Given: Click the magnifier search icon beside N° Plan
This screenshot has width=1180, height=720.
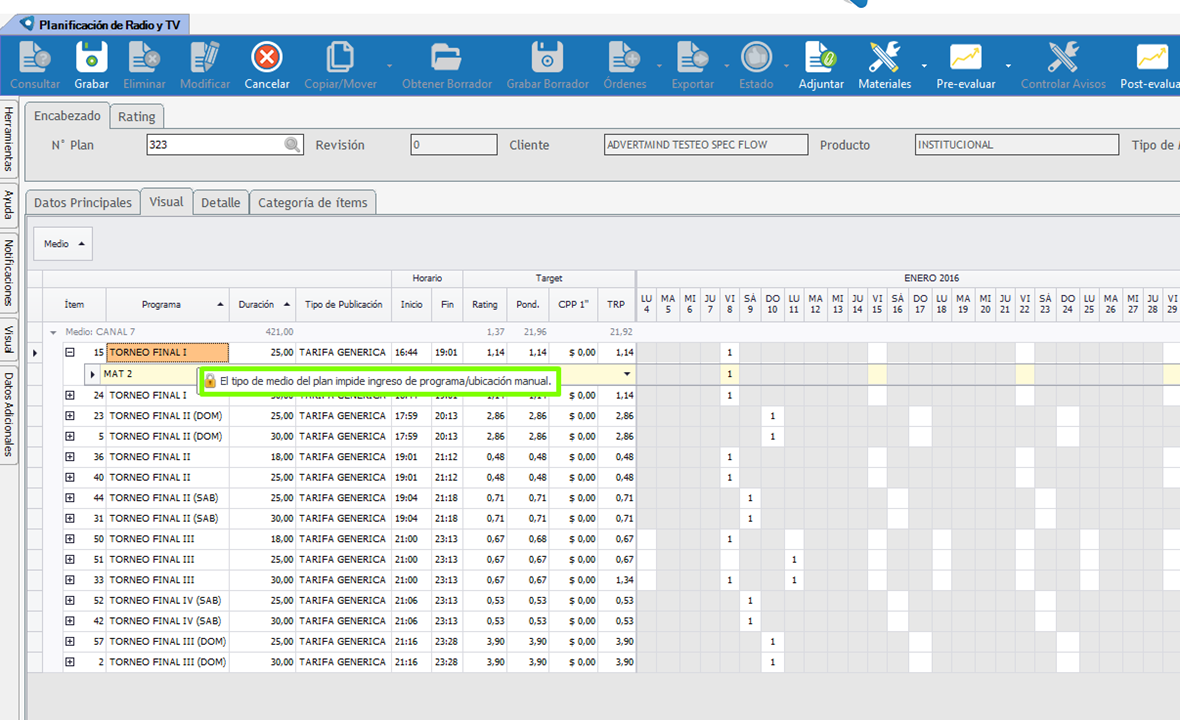Looking at the screenshot, I should click(292, 145).
